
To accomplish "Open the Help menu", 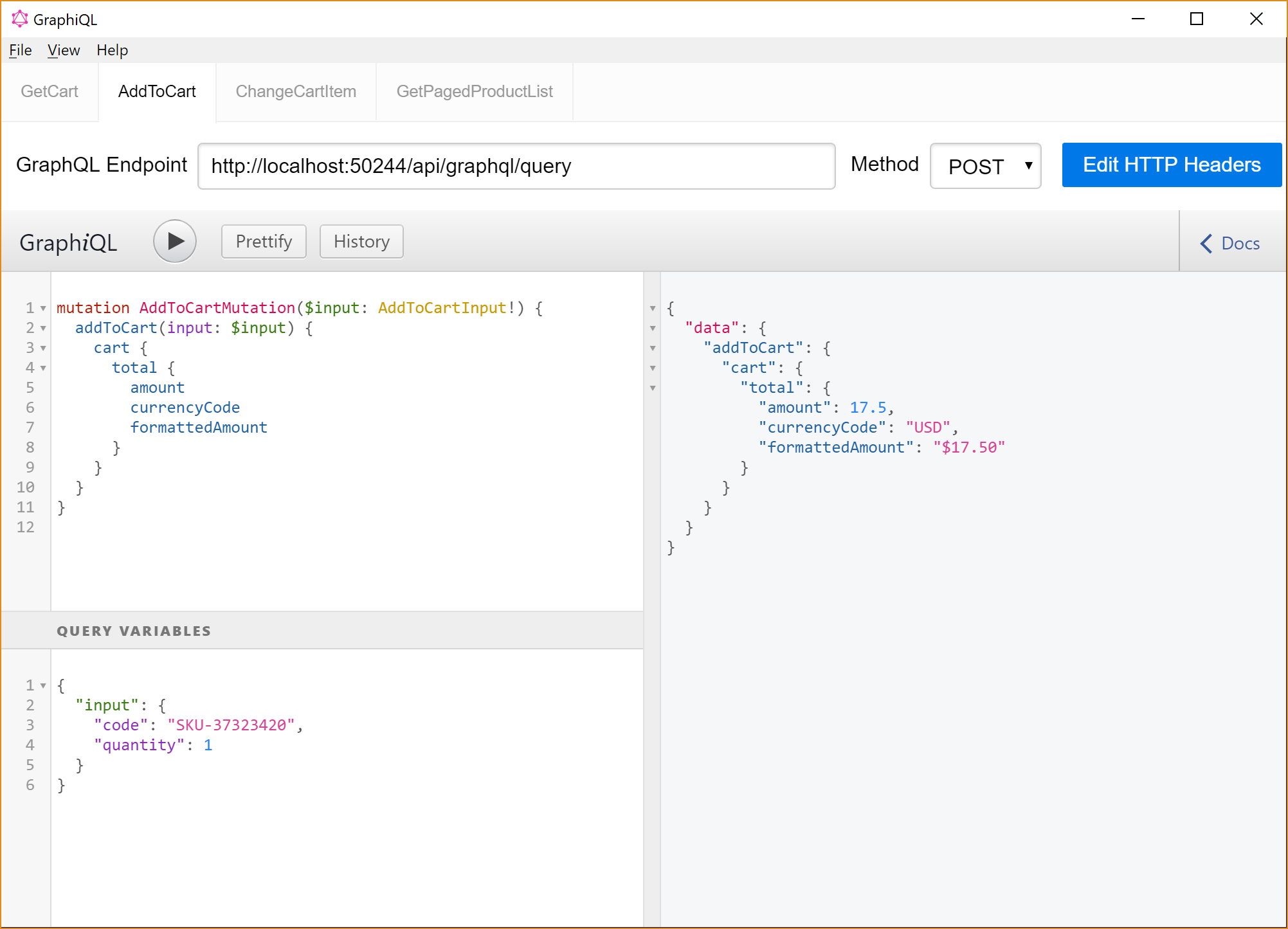I will click(x=113, y=50).
